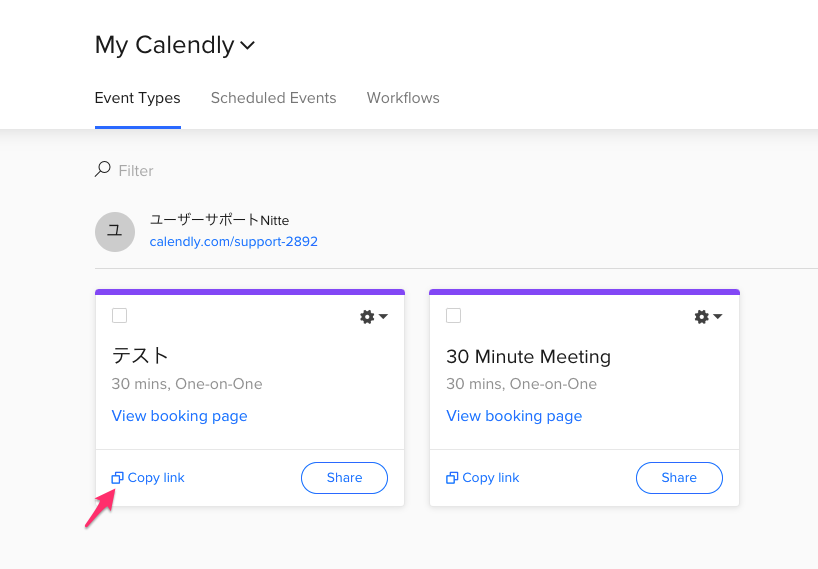Tick the checkbox on テスト event card
The height and width of the screenshot is (569, 818).
click(119, 316)
